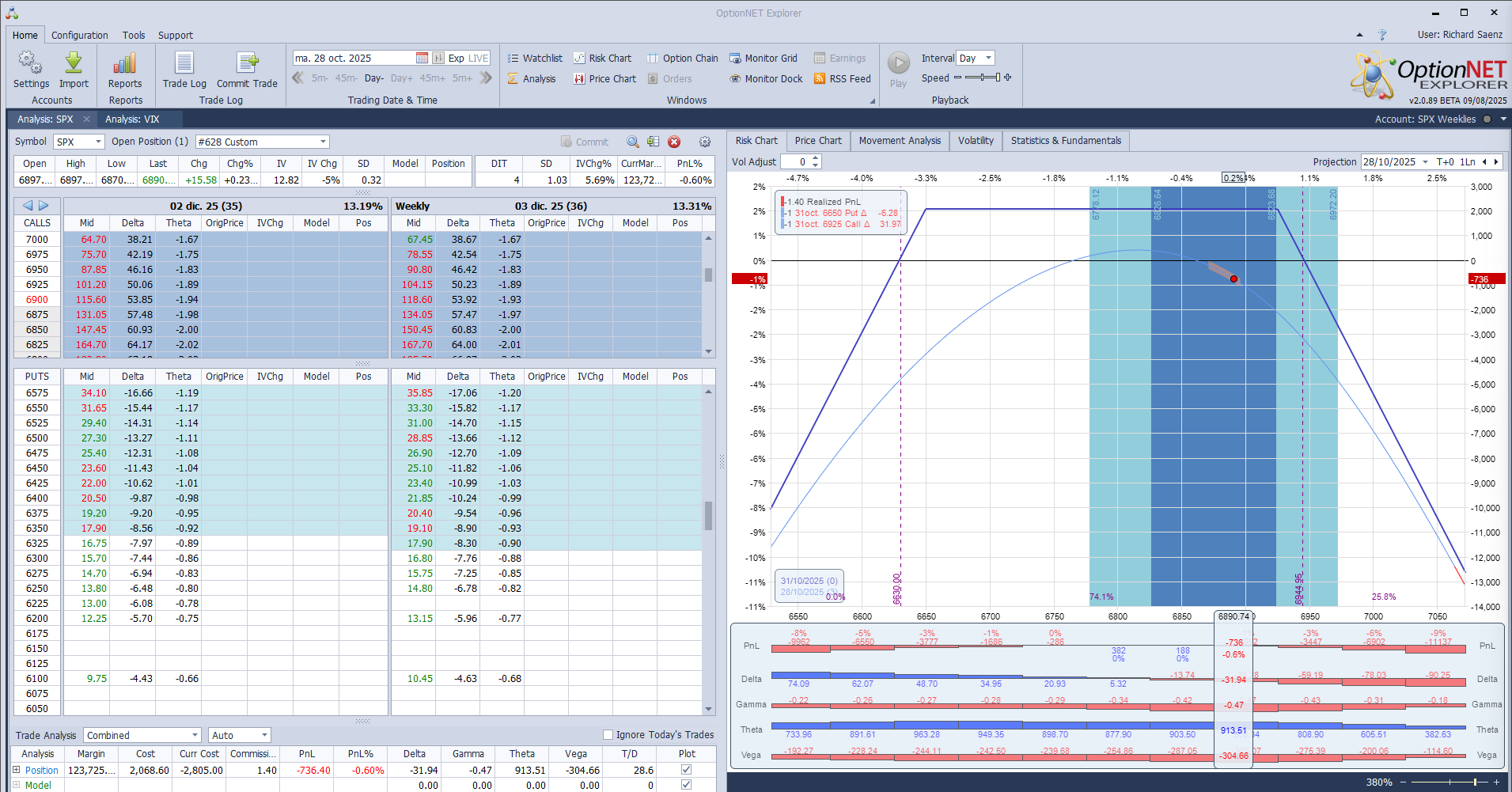Switch to the Analysis: VIX tab

pos(132,119)
